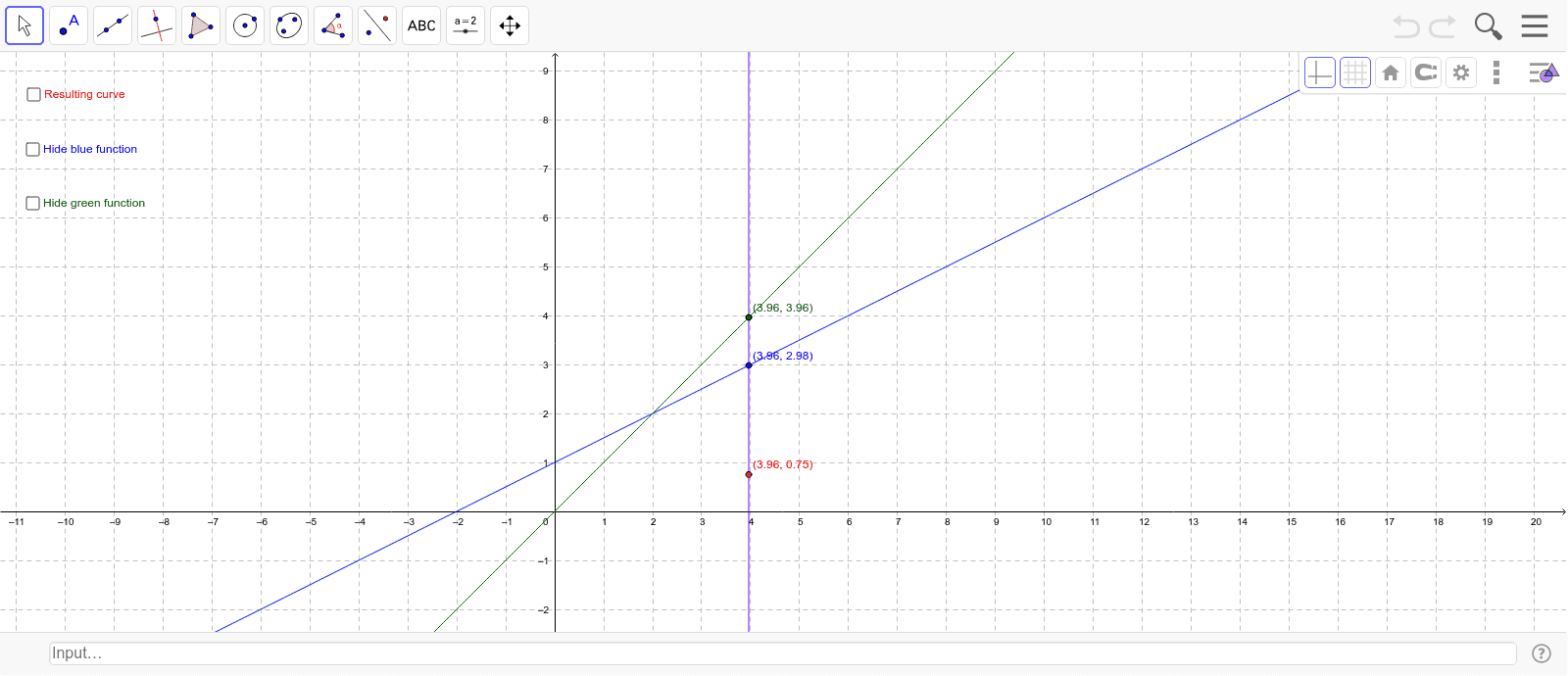Select the a=2 Slider tool
Image resolution: width=1568 pixels, height=676 pixels.
click(x=465, y=25)
